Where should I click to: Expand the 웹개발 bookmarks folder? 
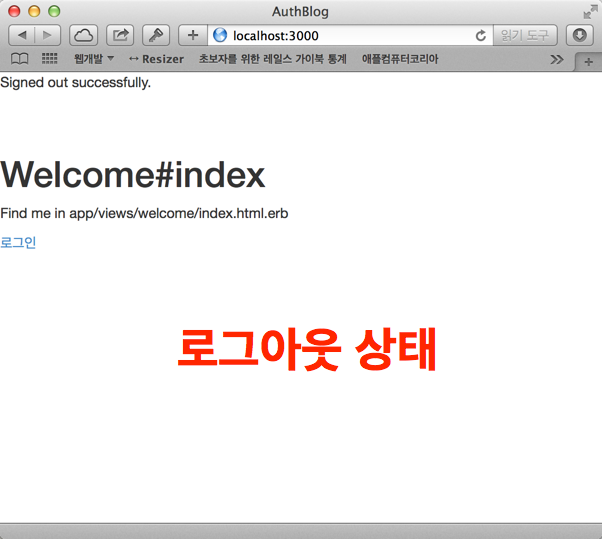(x=94, y=59)
